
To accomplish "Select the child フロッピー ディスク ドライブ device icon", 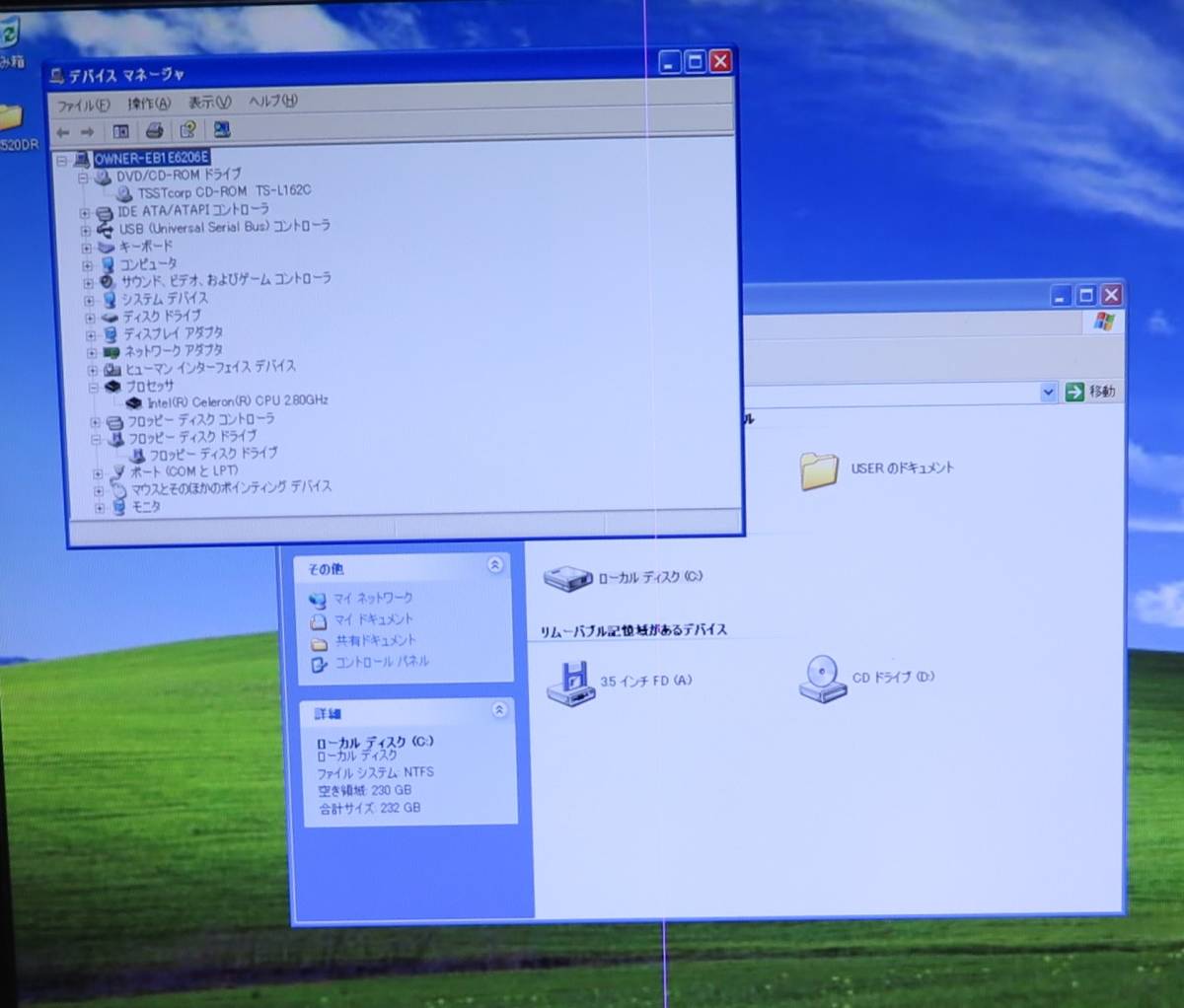I will [137, 456].
